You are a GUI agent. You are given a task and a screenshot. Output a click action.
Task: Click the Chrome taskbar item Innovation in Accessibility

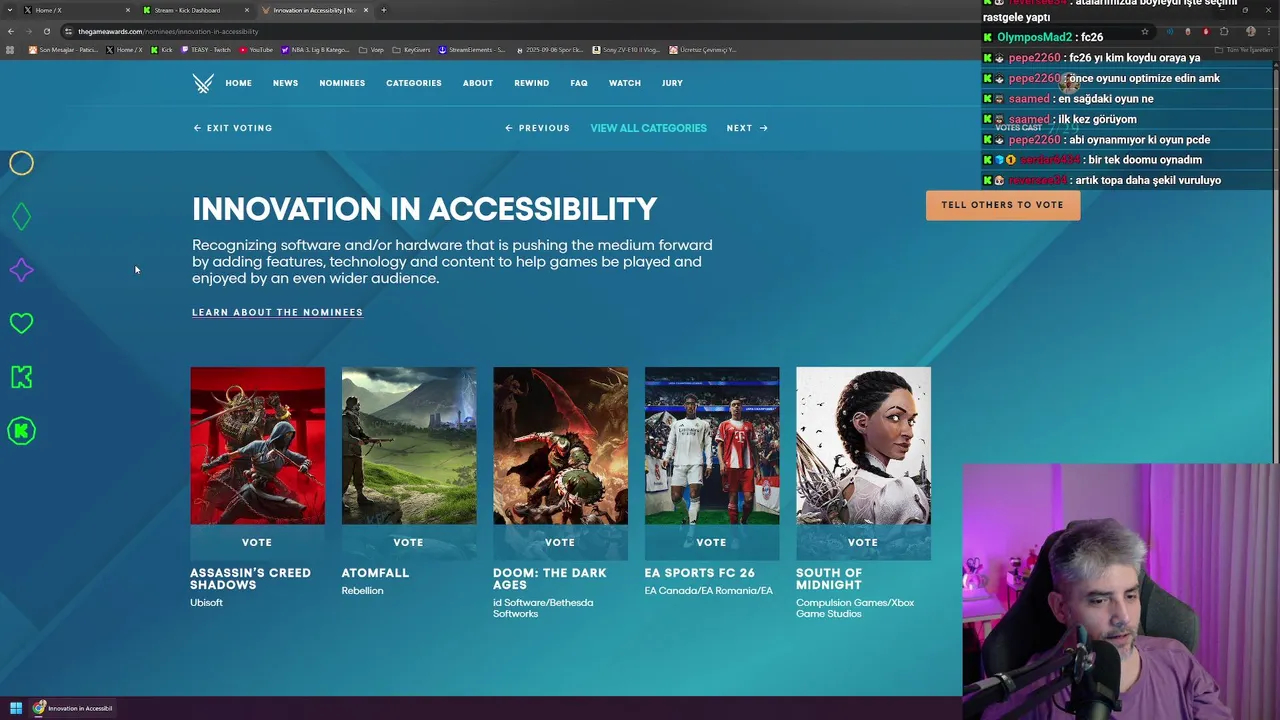pyautogui.click(x=73, y=708)
